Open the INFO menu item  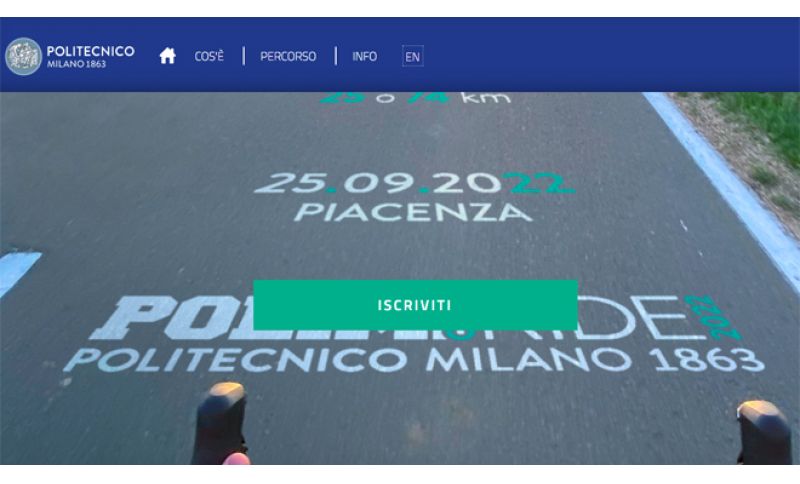click(x=364, y=56)
